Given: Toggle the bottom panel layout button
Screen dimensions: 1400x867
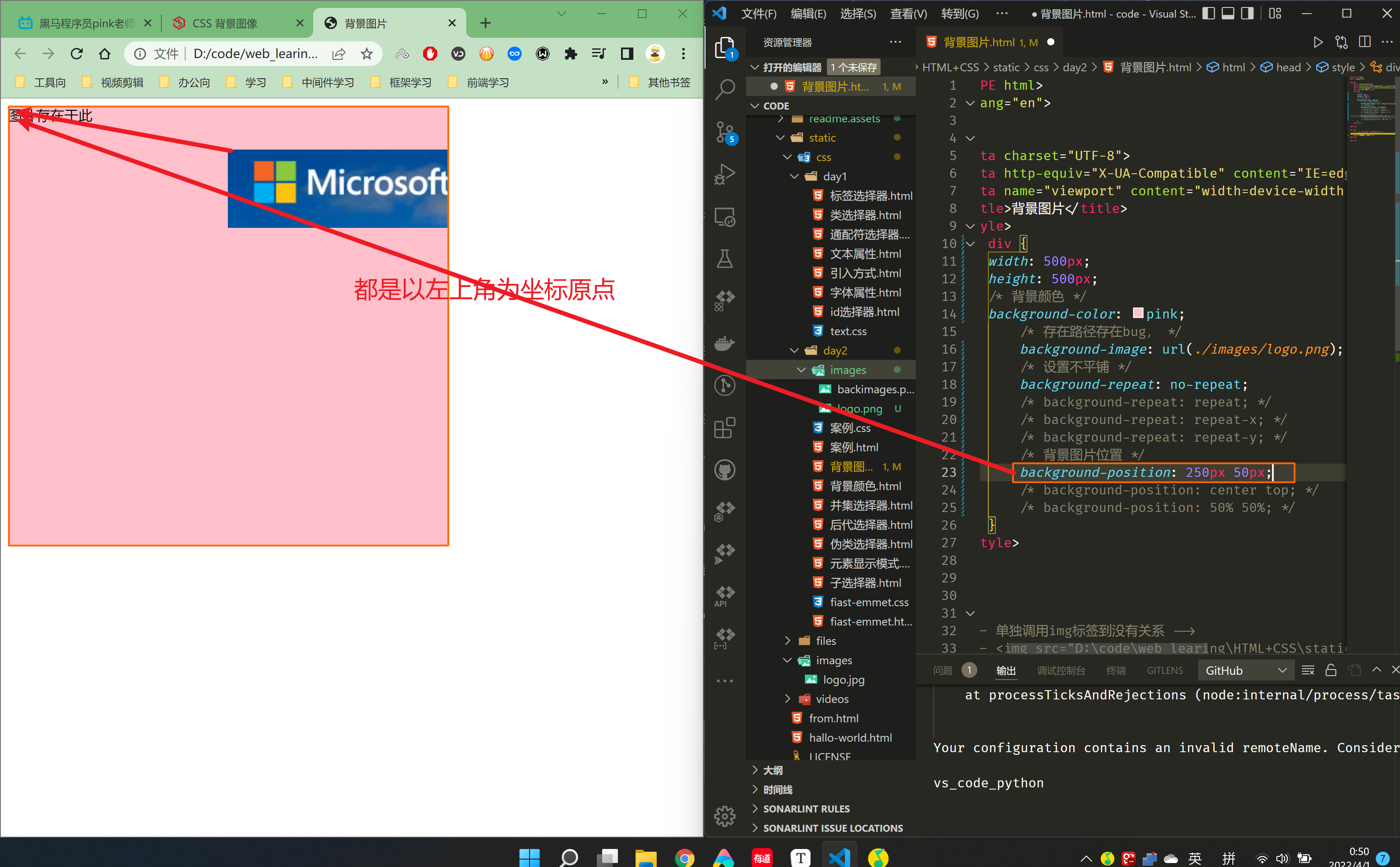Looking at the screenshot, I should pos(1228,14).
